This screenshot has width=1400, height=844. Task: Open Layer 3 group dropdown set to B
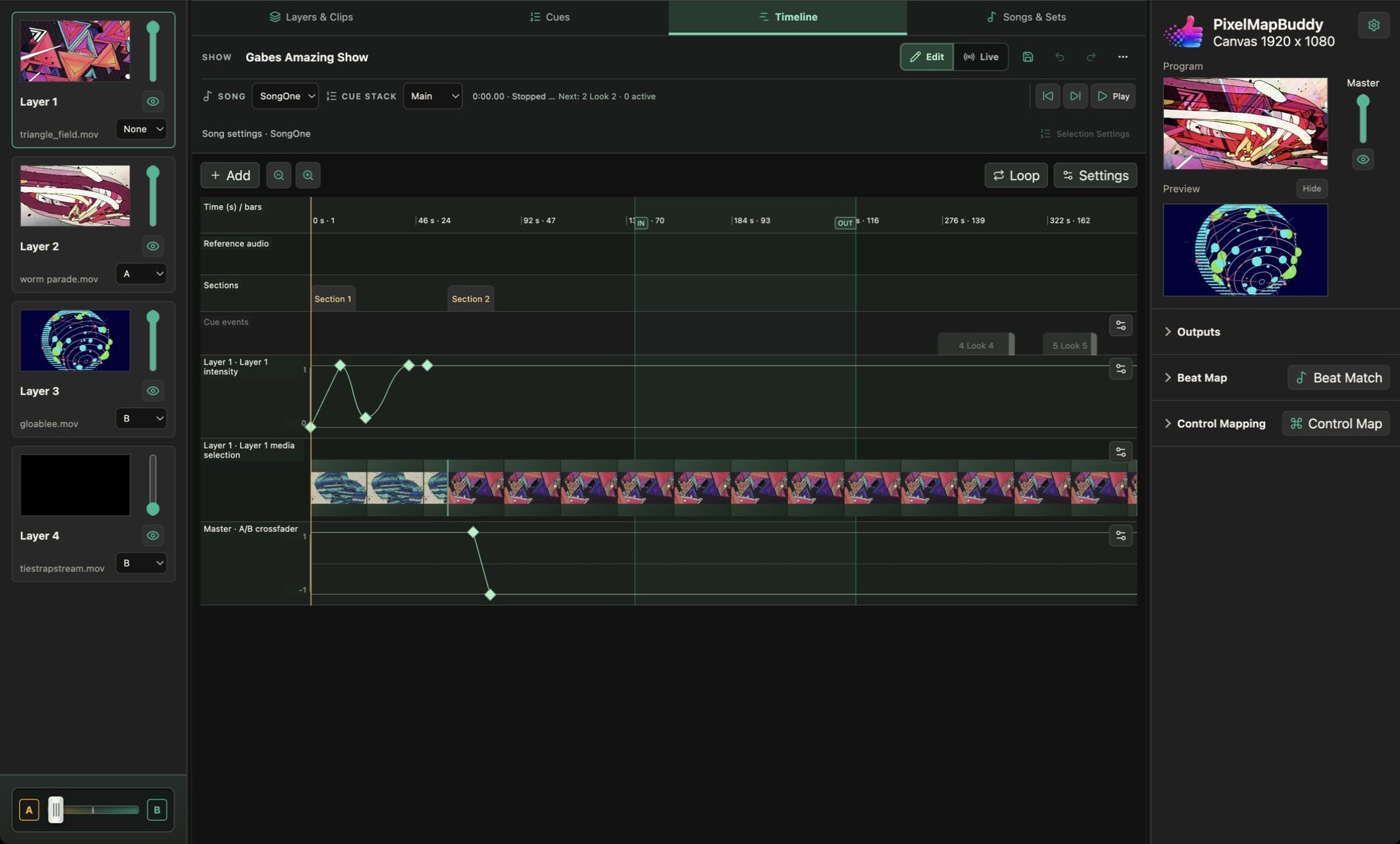pyautogui.click(x=142, y=418)
